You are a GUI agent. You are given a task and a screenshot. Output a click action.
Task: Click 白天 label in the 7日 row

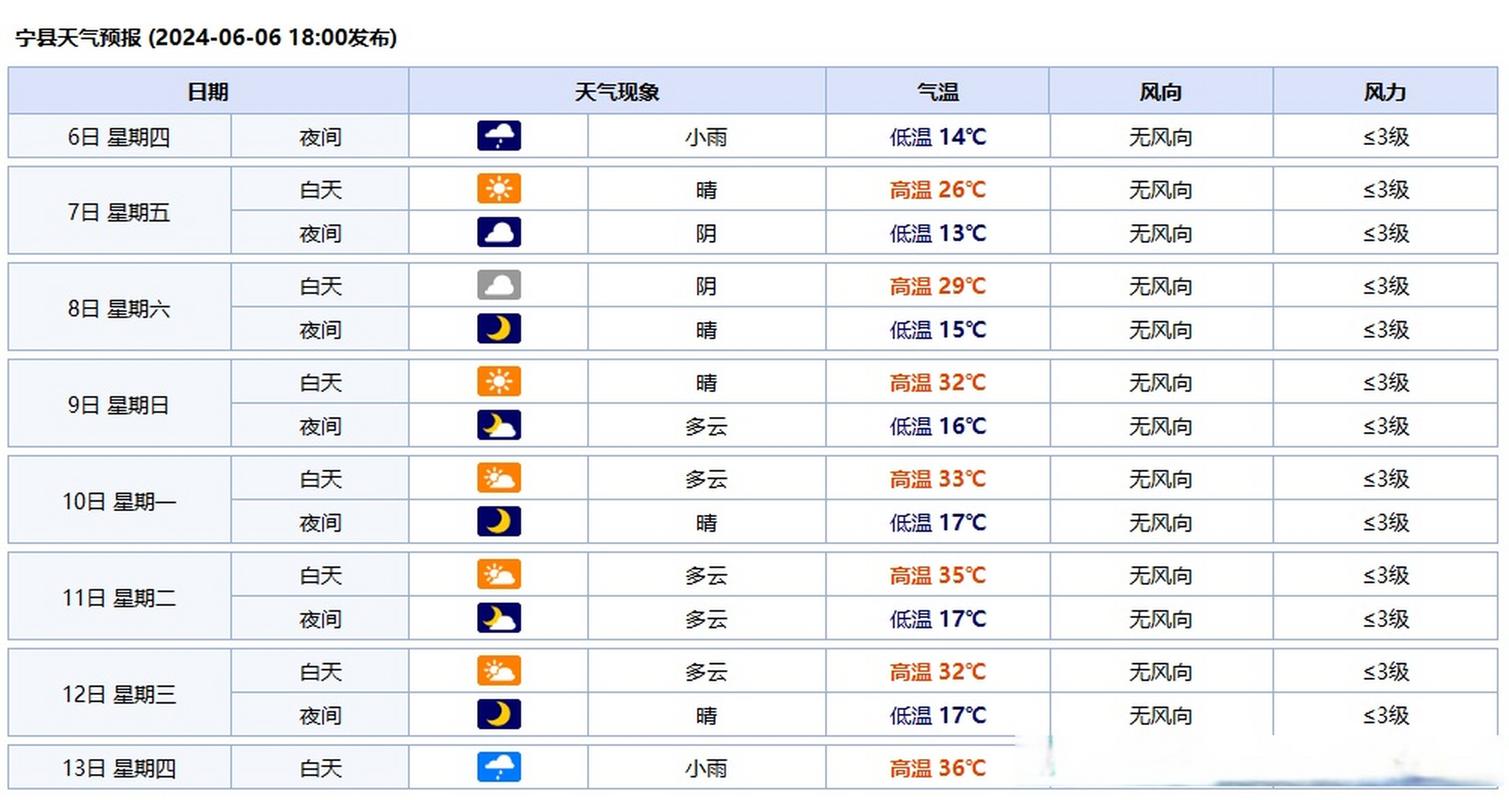coord(320,190)
